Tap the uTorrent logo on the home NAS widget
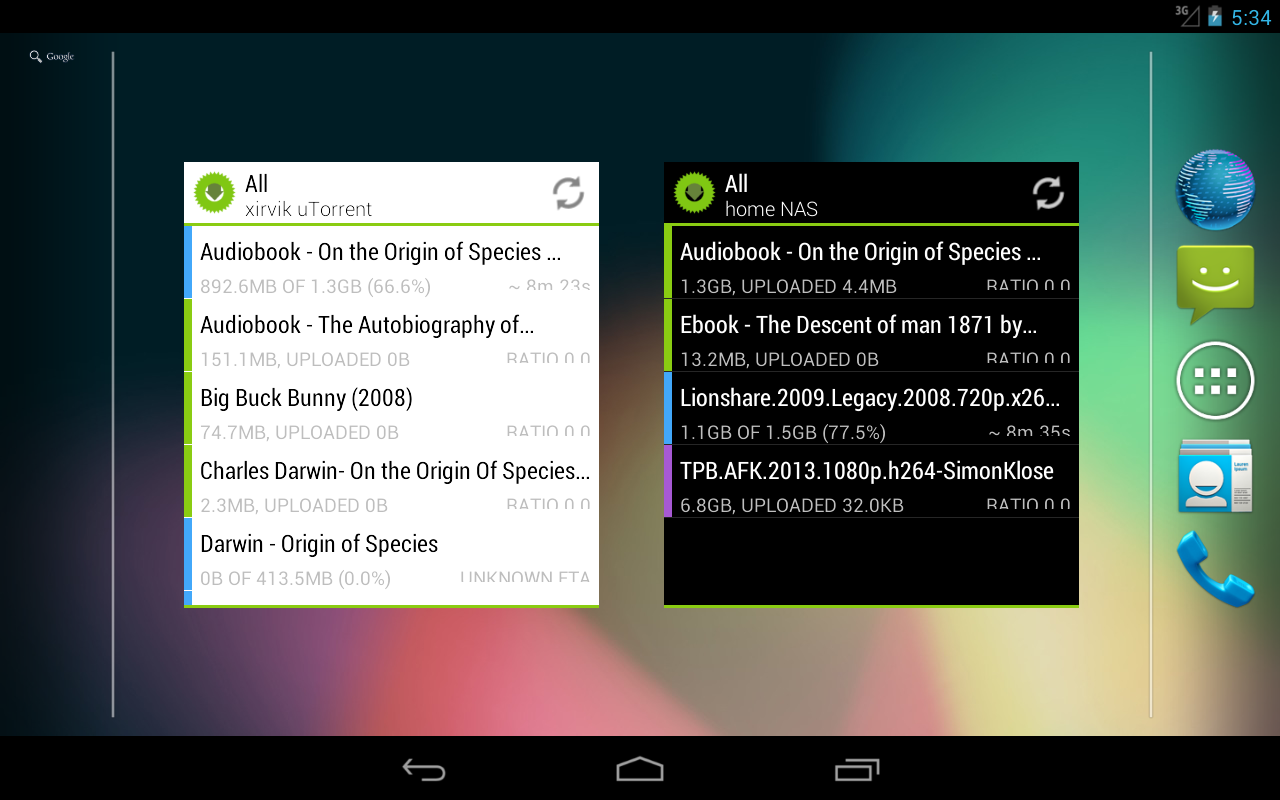The image size is (1280, 800). point(694,192)
